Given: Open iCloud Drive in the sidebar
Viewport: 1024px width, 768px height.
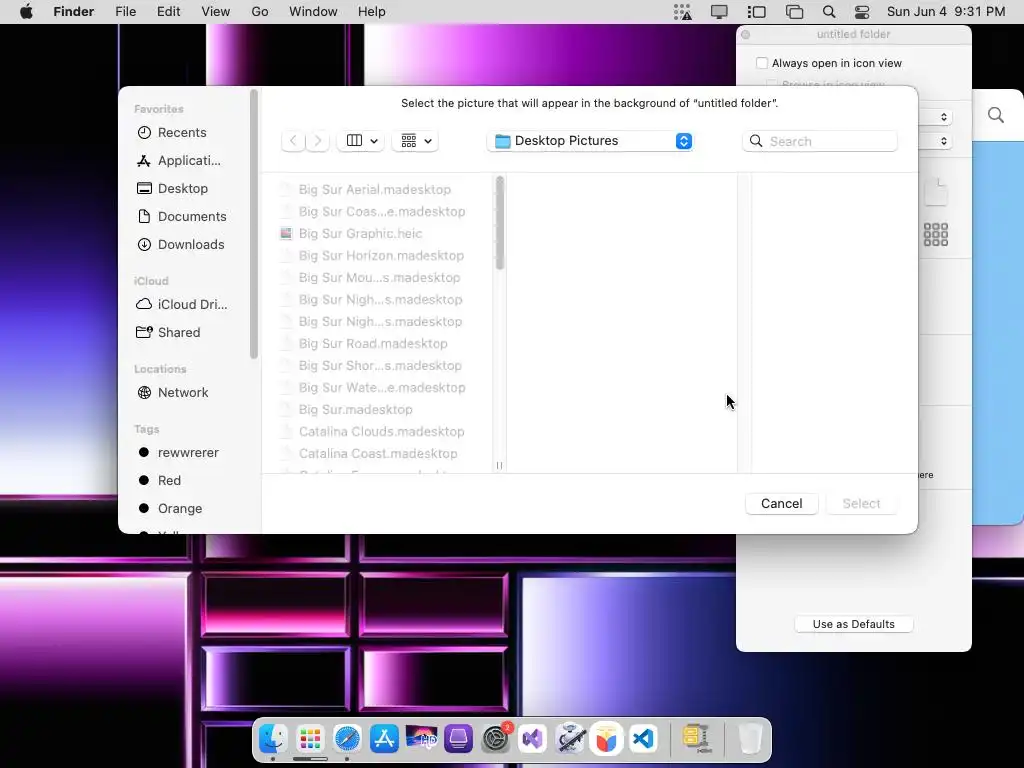Looking at the screenshot, I should pyautogui.click(x=182, y=305).
